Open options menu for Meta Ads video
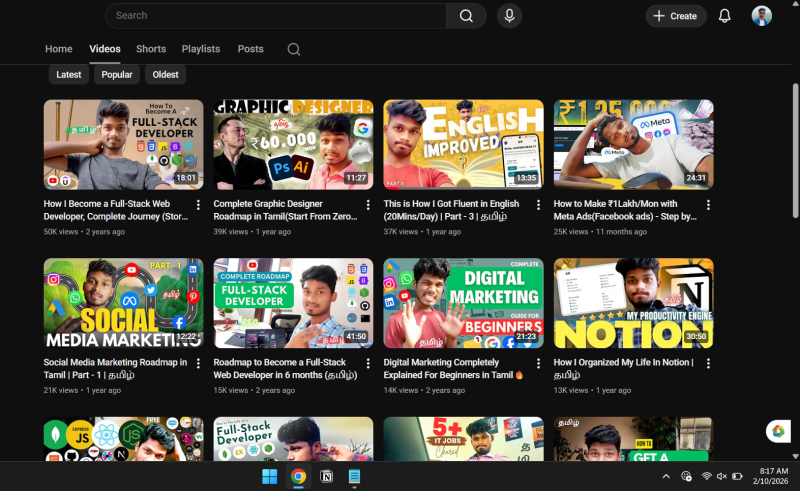Screen dimensions: 800x491 coord(708,204)
